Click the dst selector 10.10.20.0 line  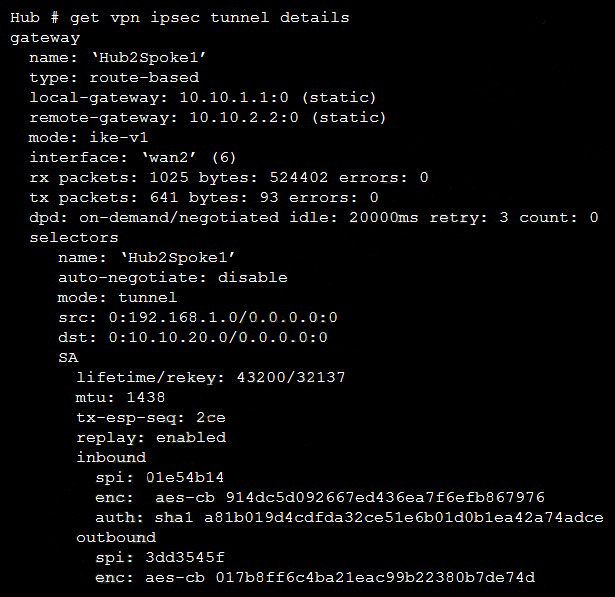coord(192,337)
